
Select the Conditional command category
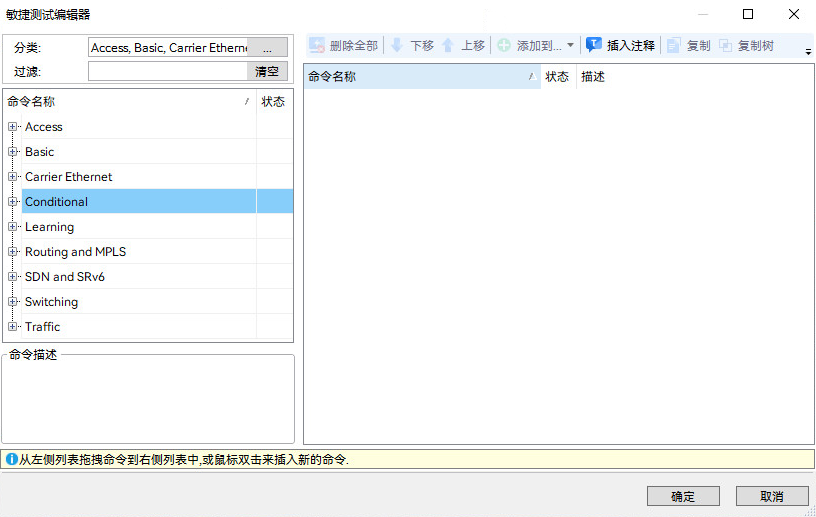pos(56,202)
